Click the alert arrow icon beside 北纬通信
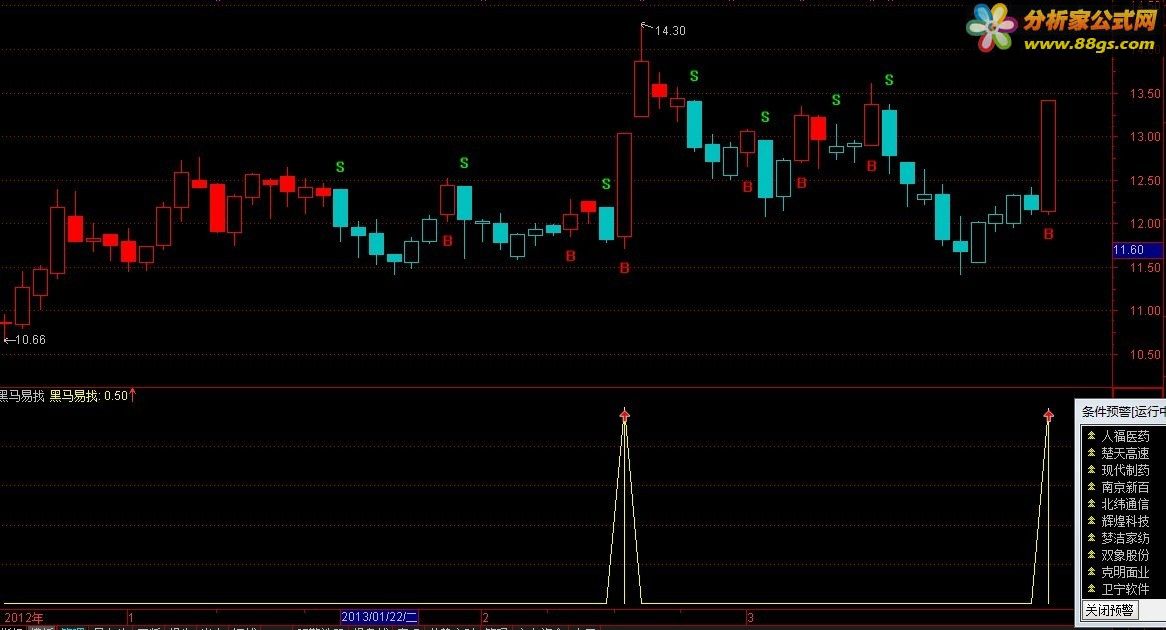 click(x=1091, y=504)
